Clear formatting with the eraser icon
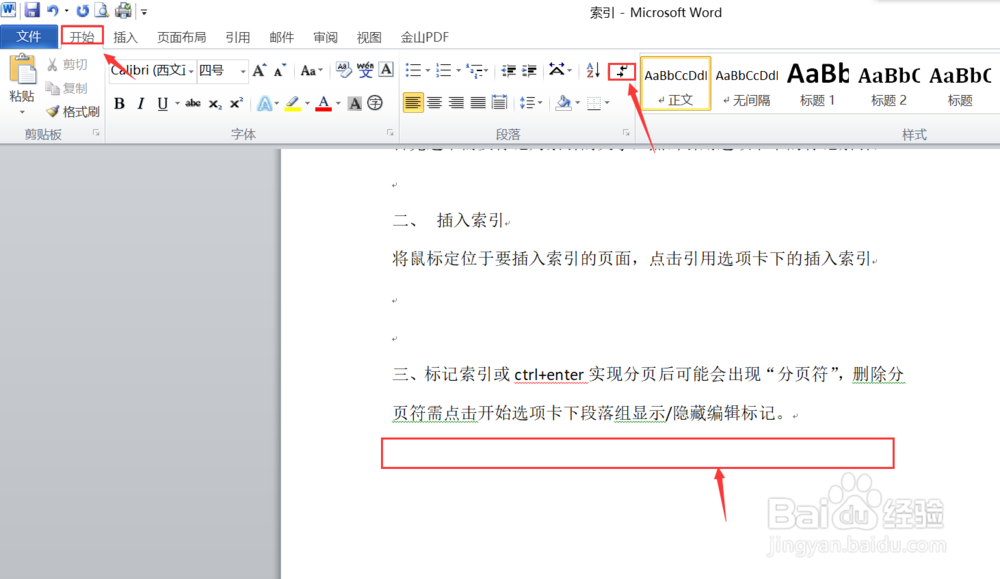The height and width of the screenshot is (579, 1000). (344, 70)
